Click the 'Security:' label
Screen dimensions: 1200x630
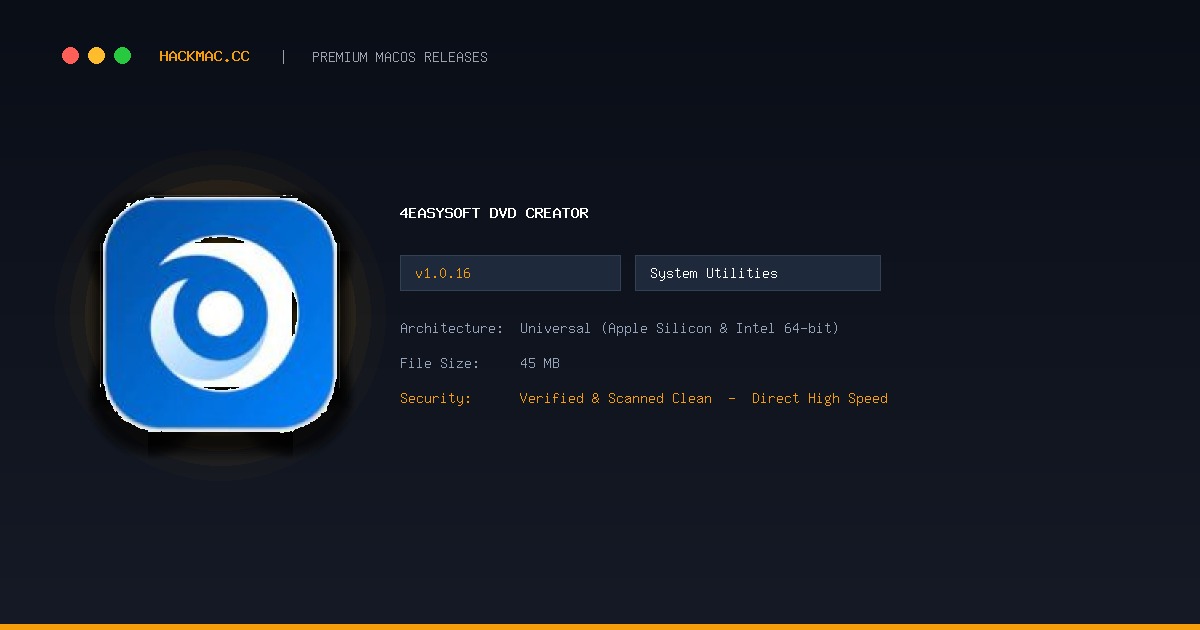tap(436, 398)
